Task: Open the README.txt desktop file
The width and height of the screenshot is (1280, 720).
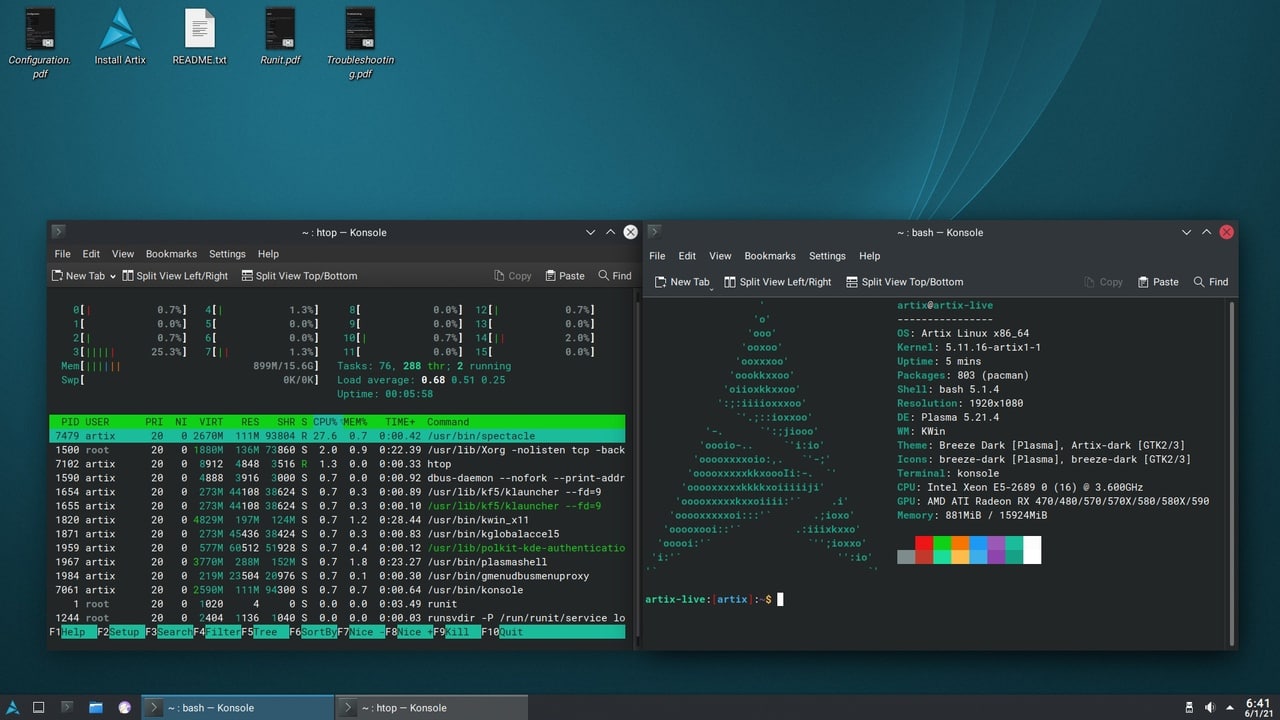Action: point(200,38)
